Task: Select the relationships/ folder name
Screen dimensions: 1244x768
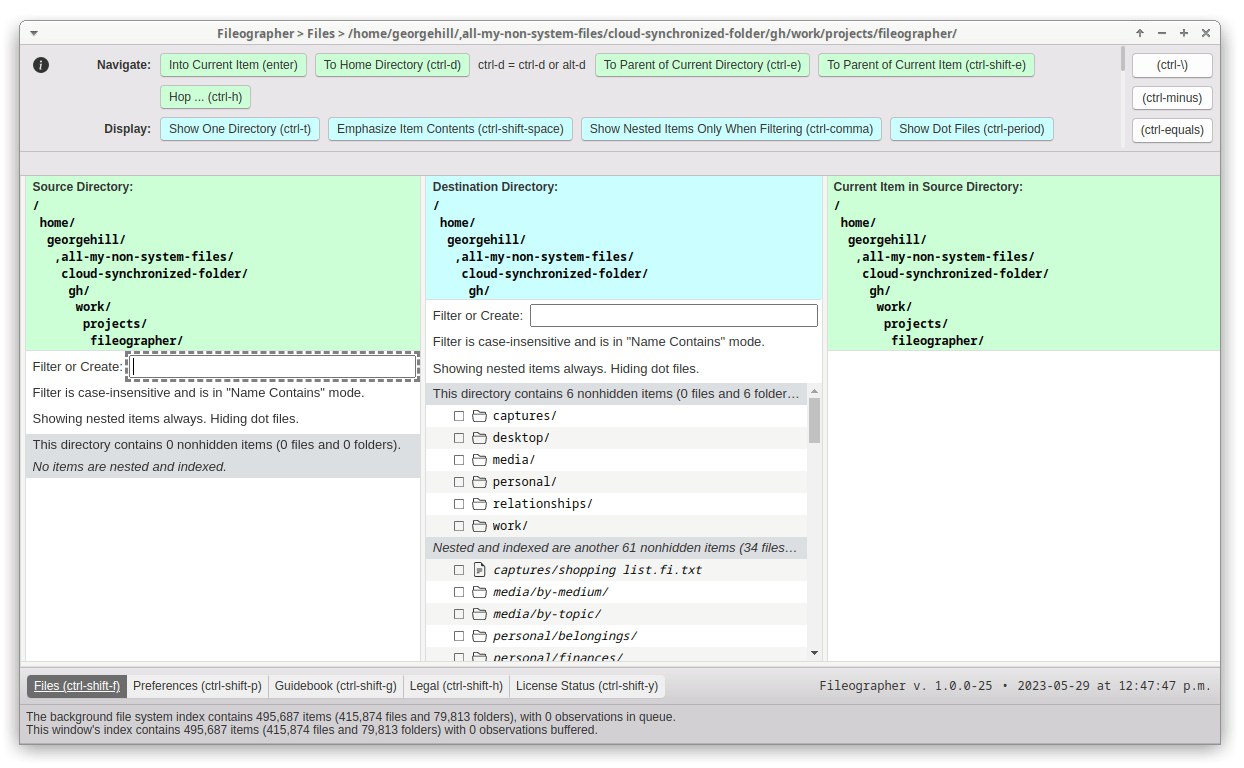Action: pos(542,504)
